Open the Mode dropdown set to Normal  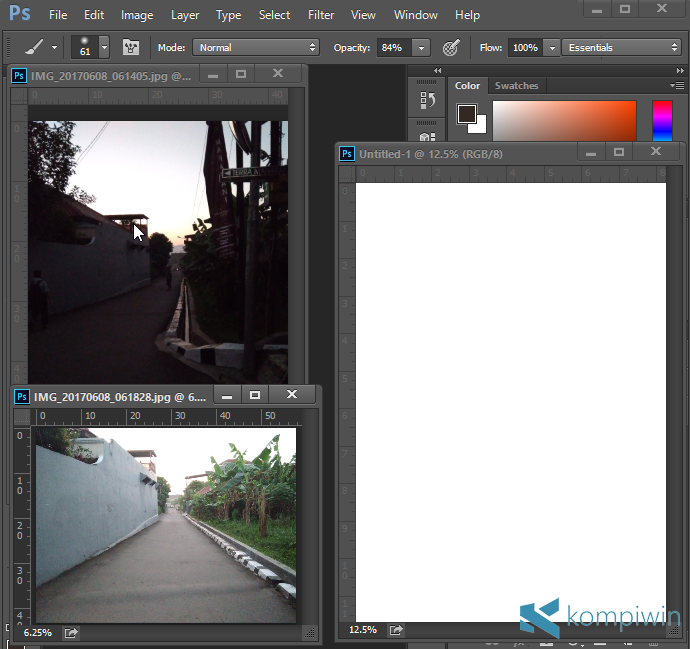coord(256,48)
